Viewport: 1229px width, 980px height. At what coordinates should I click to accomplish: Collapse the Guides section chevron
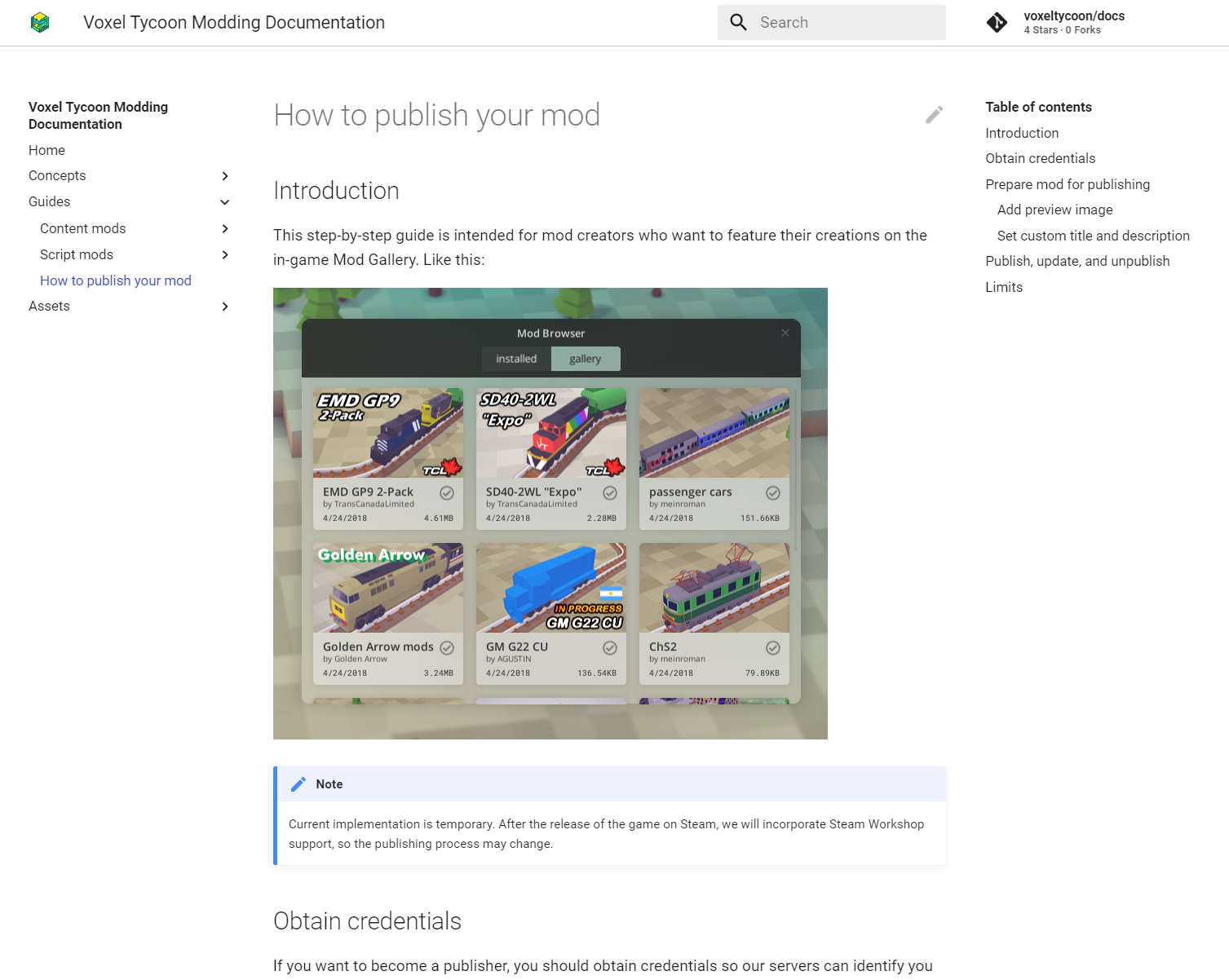tap(225, 202)
